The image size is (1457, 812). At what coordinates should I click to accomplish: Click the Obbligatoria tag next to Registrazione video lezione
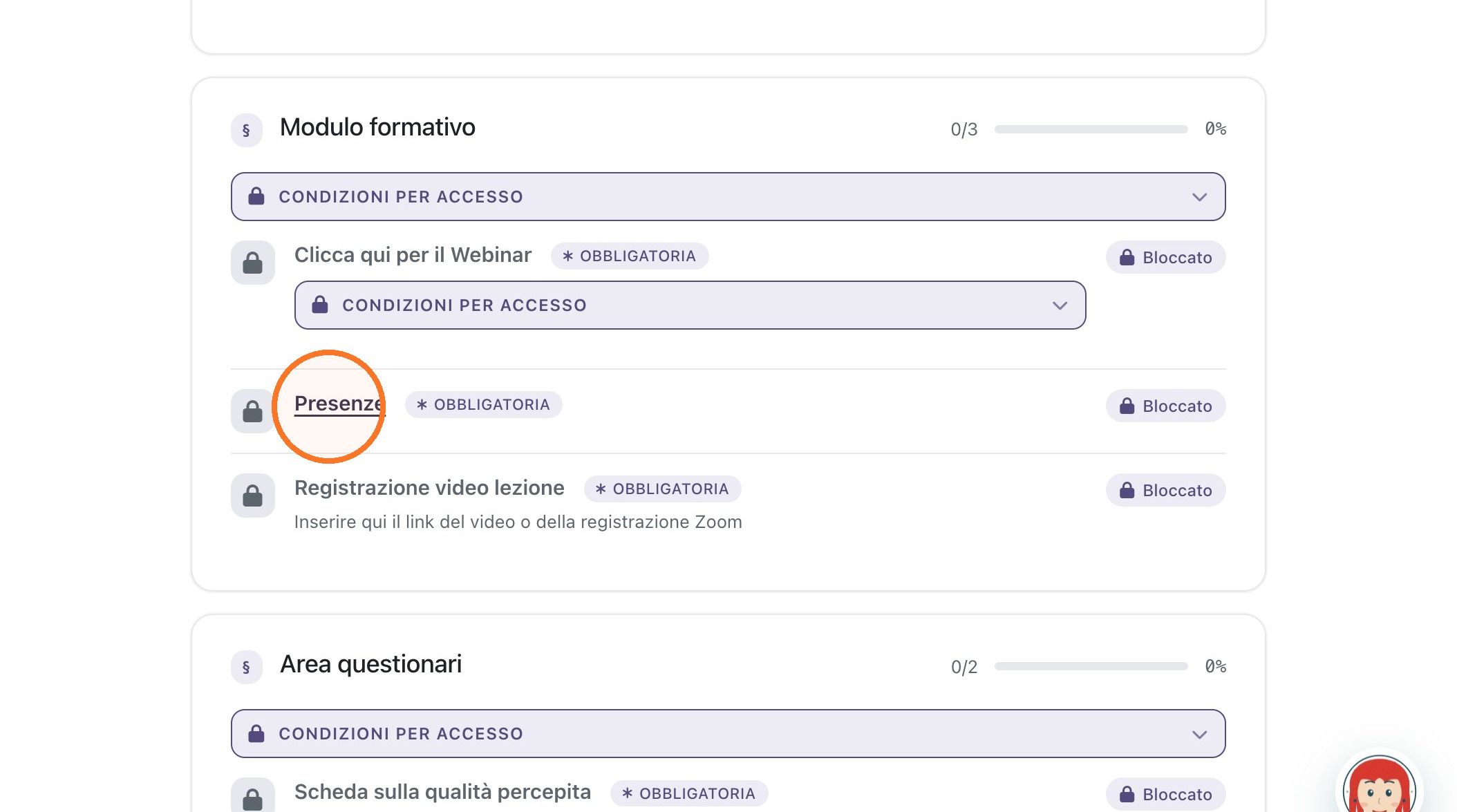click(x=663, y=489)
